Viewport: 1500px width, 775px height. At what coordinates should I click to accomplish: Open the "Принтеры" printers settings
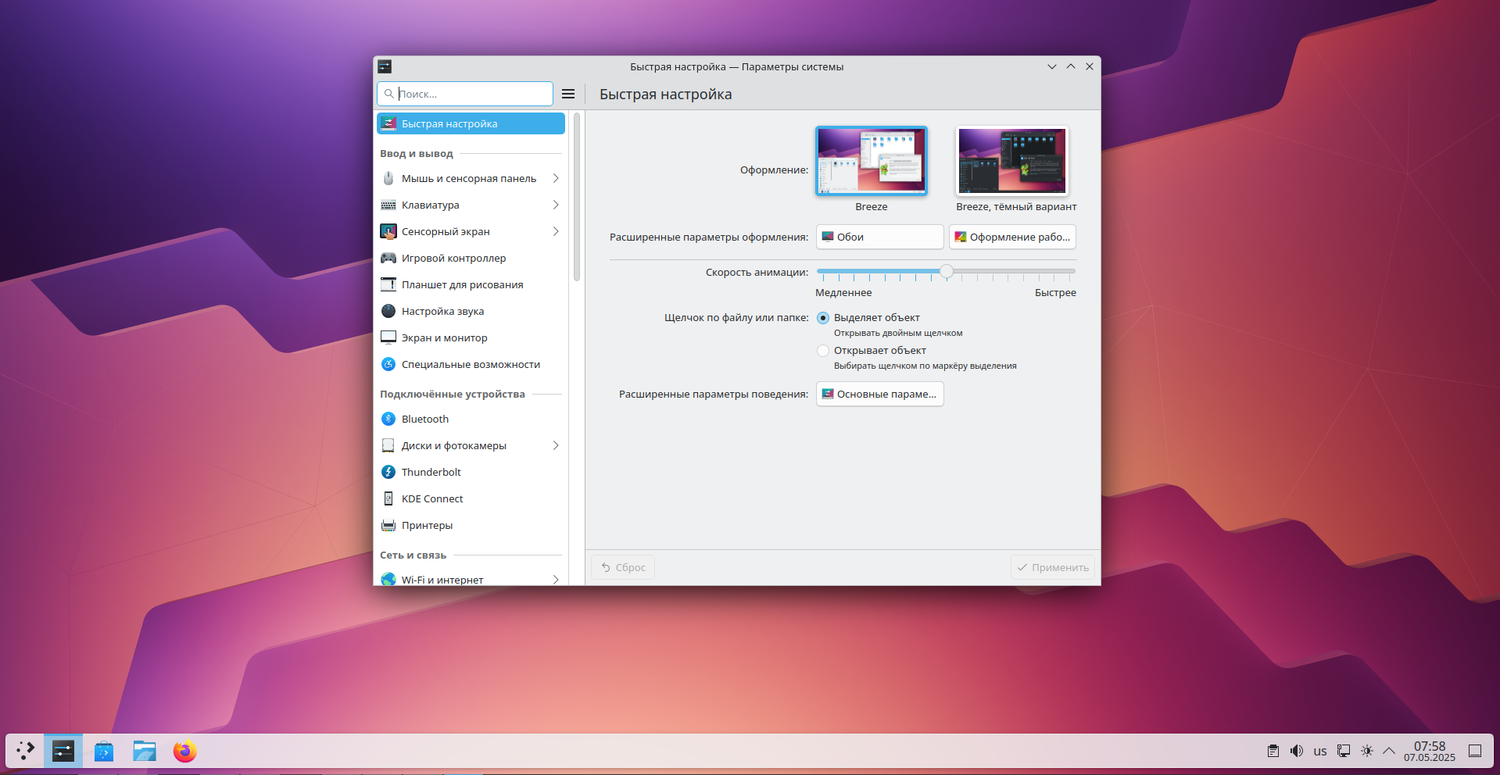[471, 525]
